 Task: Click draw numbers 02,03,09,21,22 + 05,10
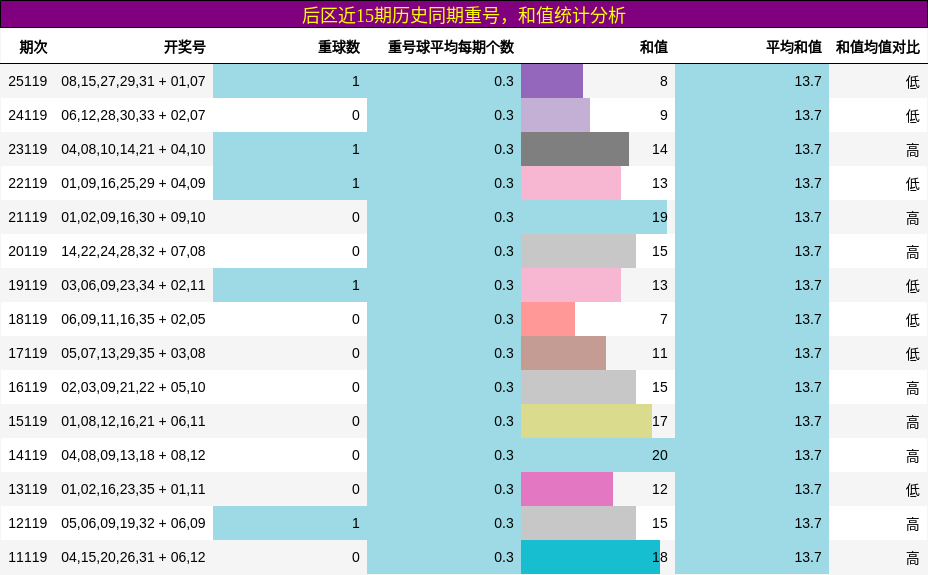pyautogui.click(x=133, y=387)
